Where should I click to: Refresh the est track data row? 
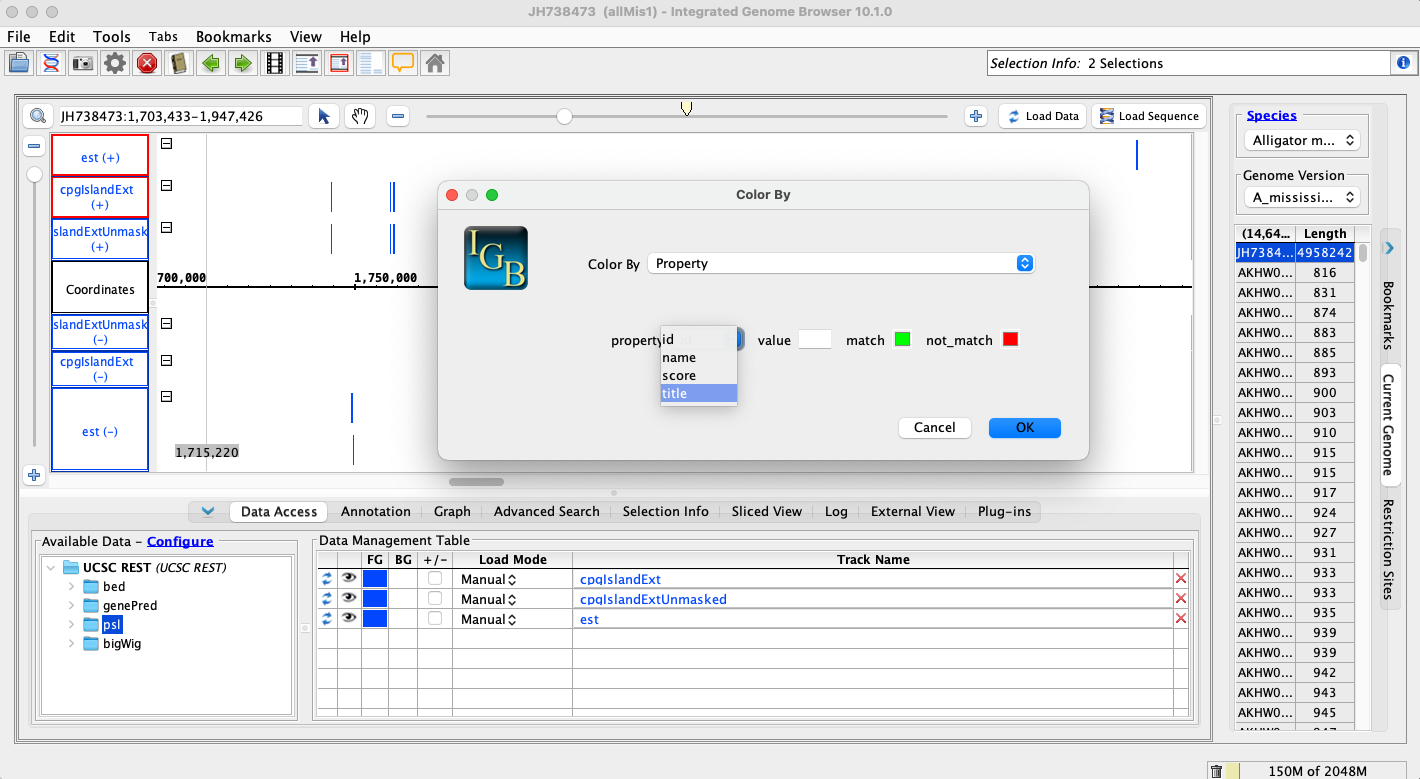tap(327, 619)
